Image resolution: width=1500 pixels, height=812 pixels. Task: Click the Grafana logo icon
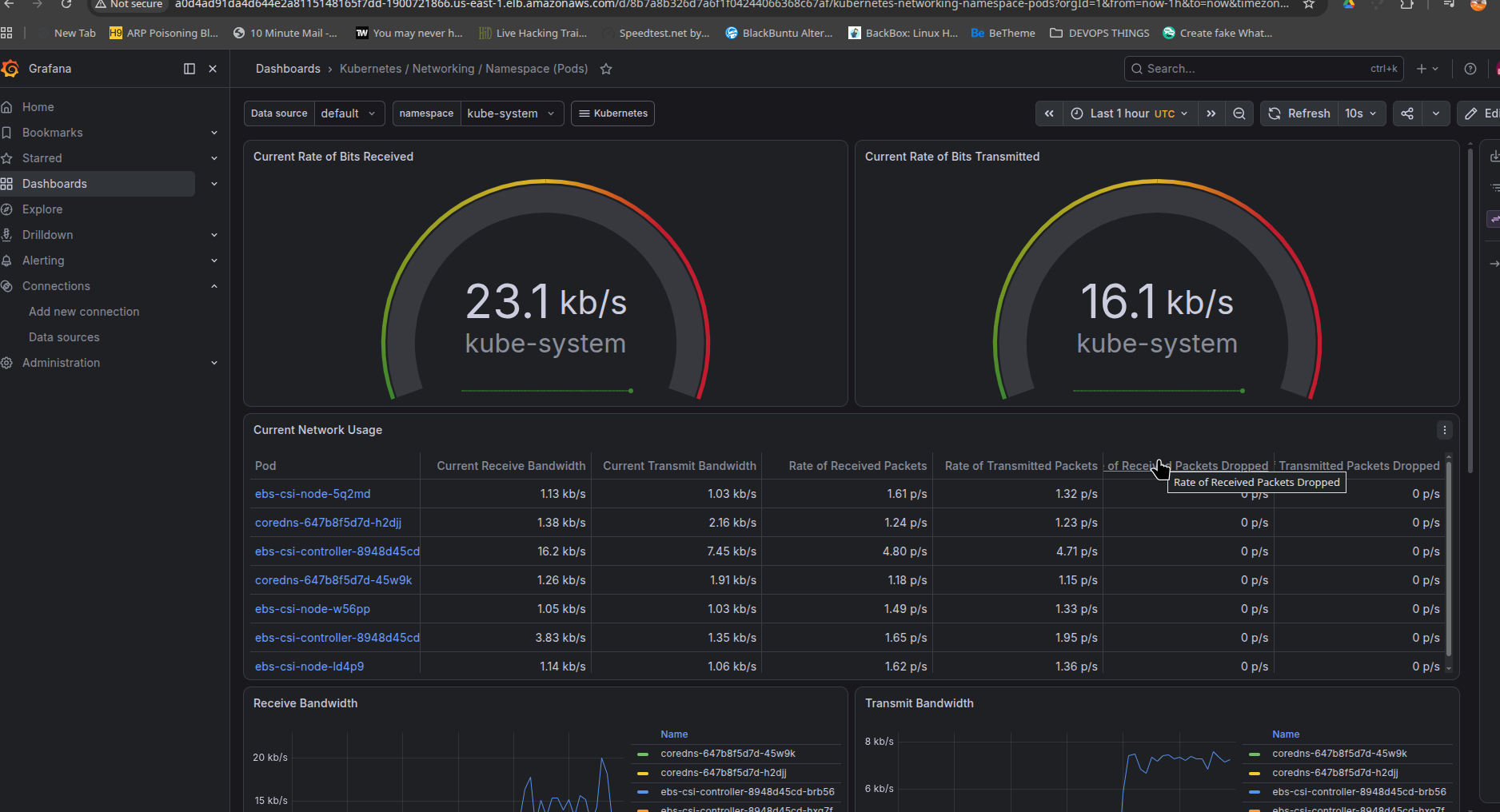click(x=10, y=69)
